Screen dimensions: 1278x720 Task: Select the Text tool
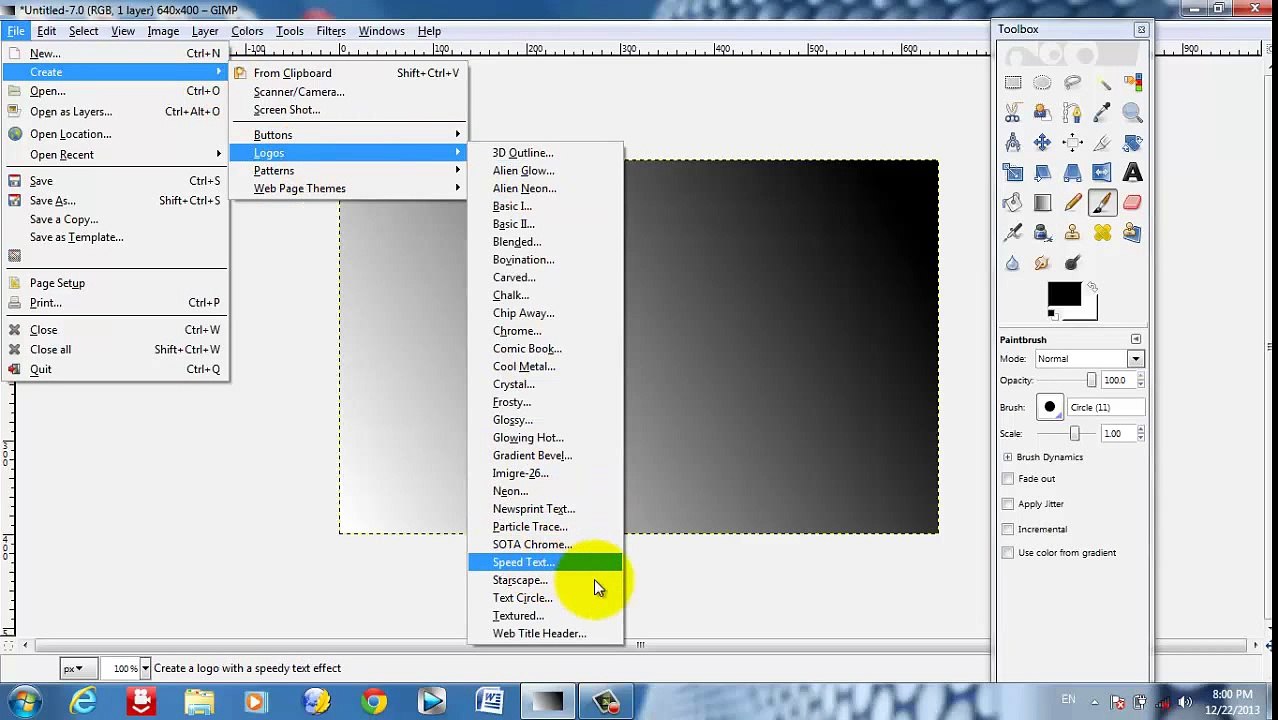pyautogui.click(x=1132, y=173)
